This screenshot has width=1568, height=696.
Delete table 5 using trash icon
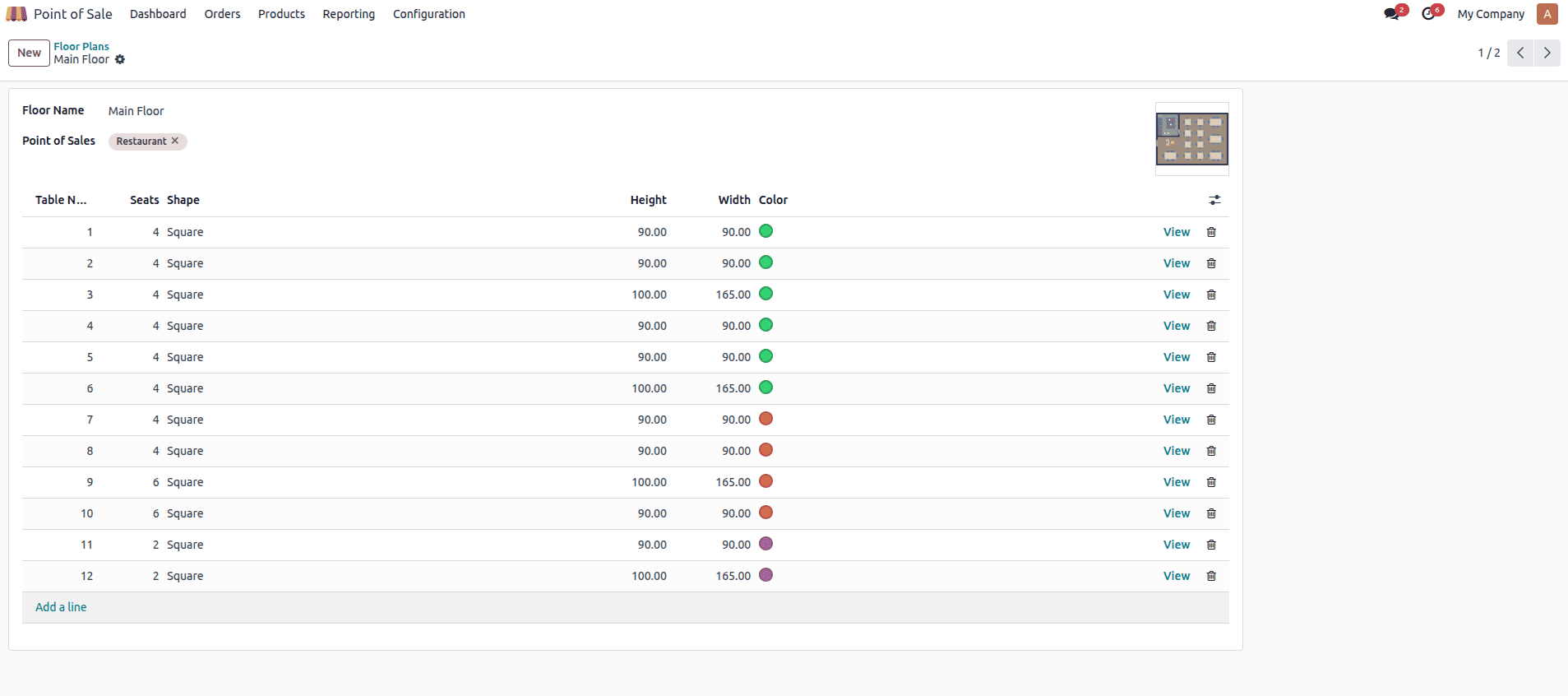pos(1211,357)
